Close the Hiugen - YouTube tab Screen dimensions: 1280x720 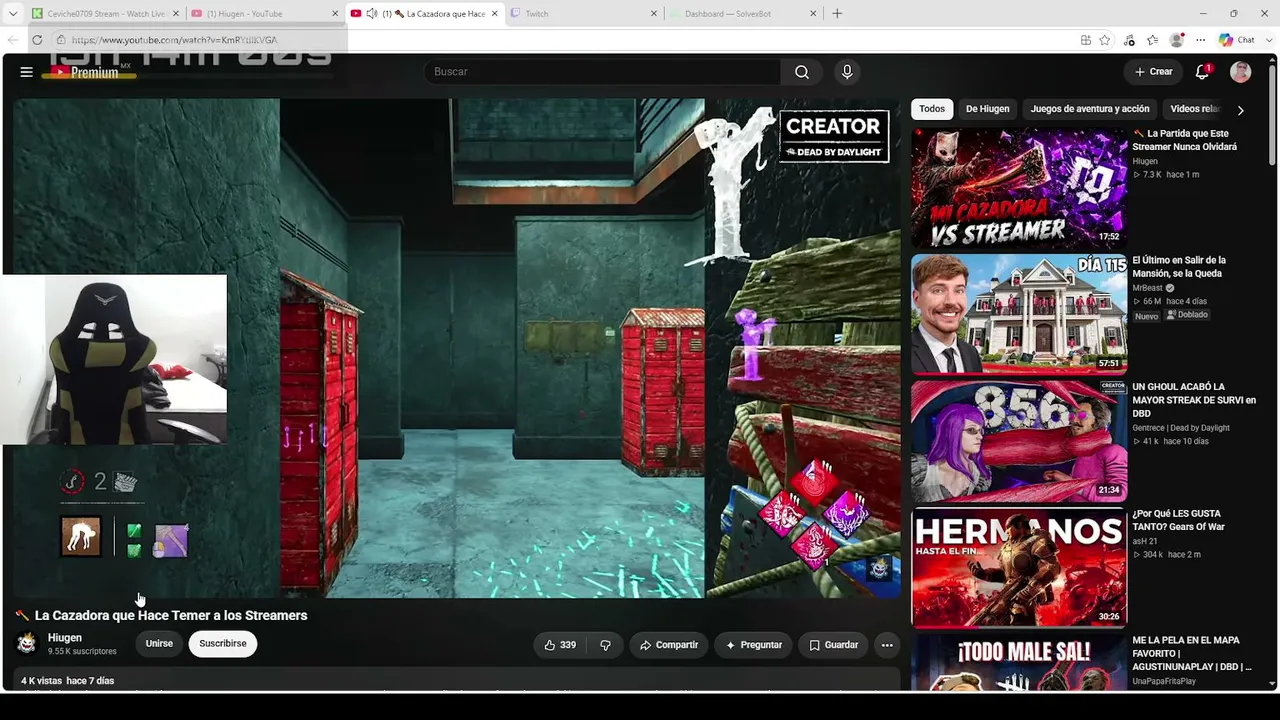tap(335, 14)
